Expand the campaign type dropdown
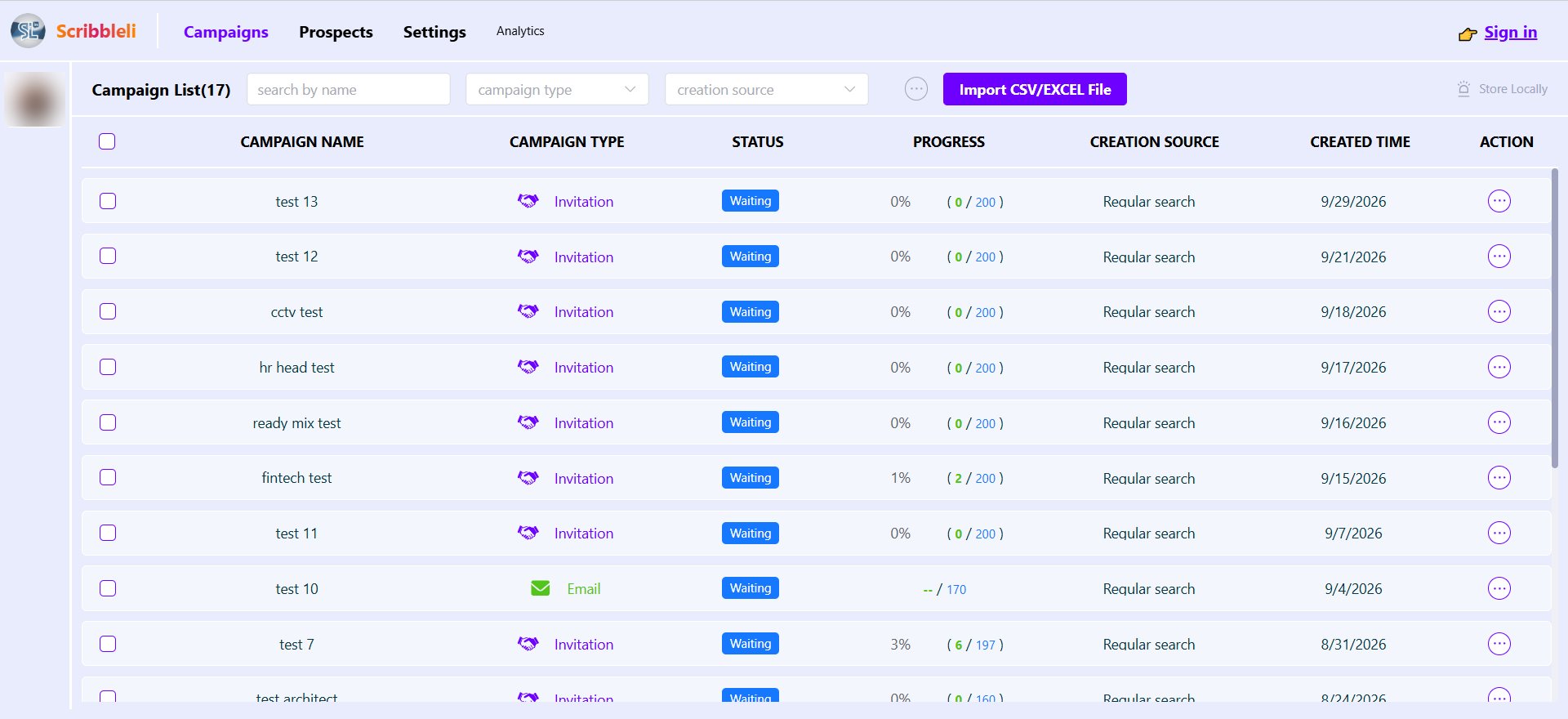Screen dimensions: 1568x719 tap(557, 89)
